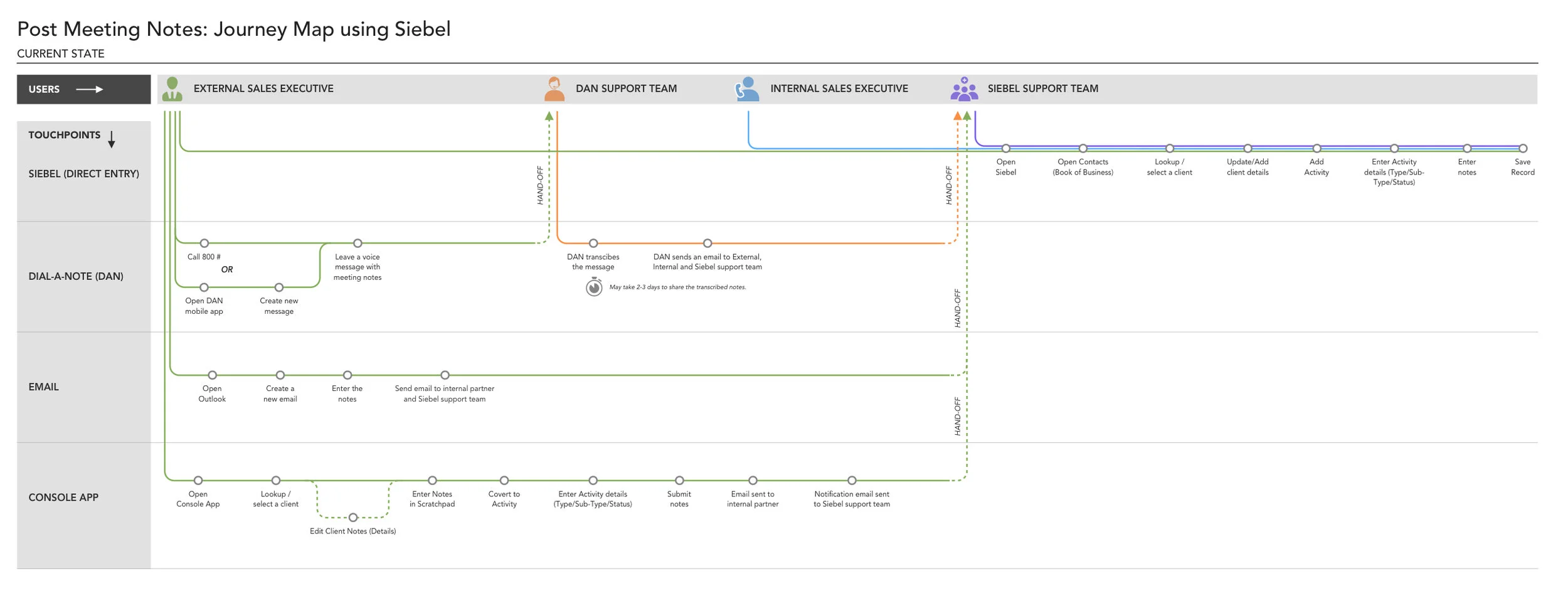Image resolution: width=1568 pixels, height=593 pixels.
Task: Click the Lookup / select a client node in Console row
Action: (x=276, y=481)
